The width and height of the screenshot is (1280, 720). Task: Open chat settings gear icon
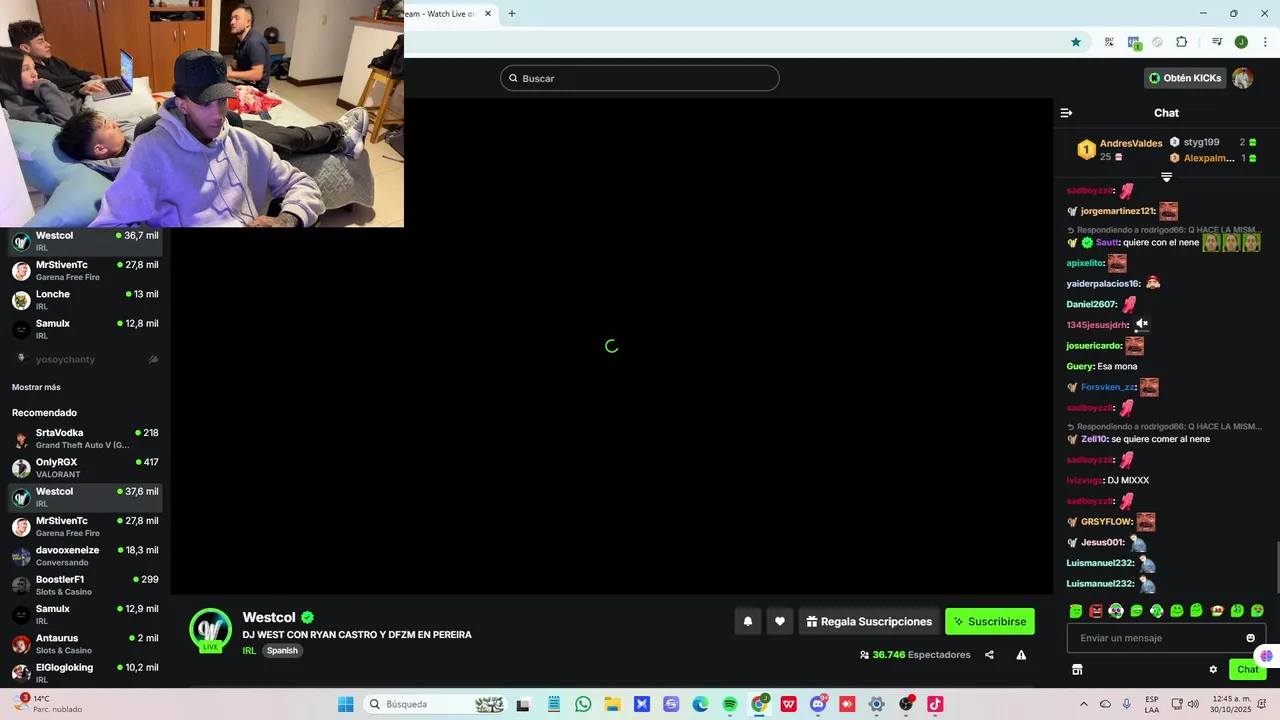tap(1213, 670)
